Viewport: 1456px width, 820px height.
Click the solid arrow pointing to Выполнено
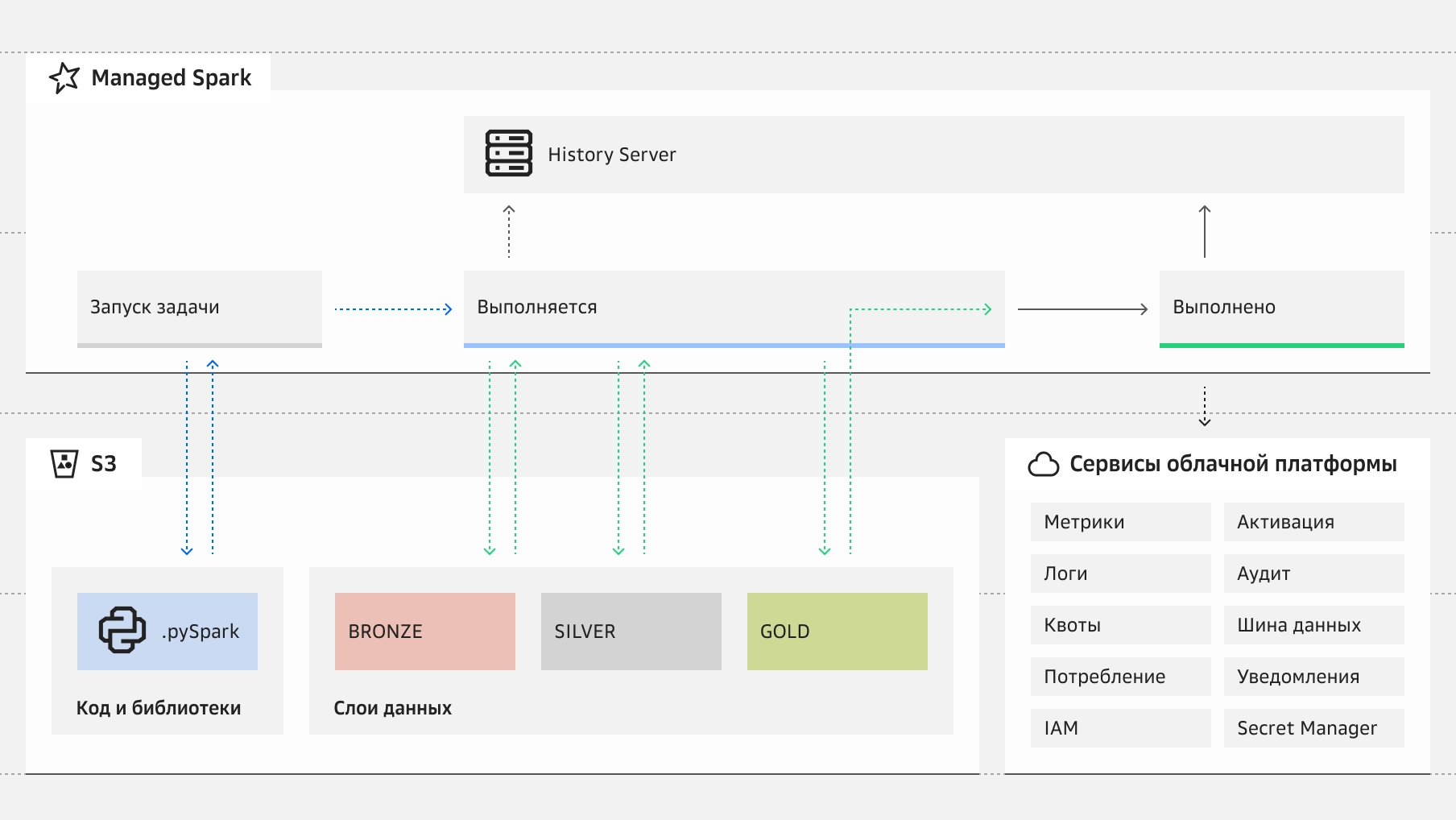[1082, 309]
